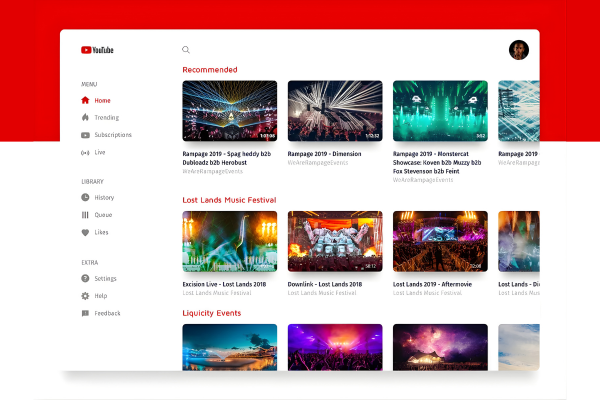Open the Lost Lands Music Festival heading
600x400 pixels.
pos(229,200)
